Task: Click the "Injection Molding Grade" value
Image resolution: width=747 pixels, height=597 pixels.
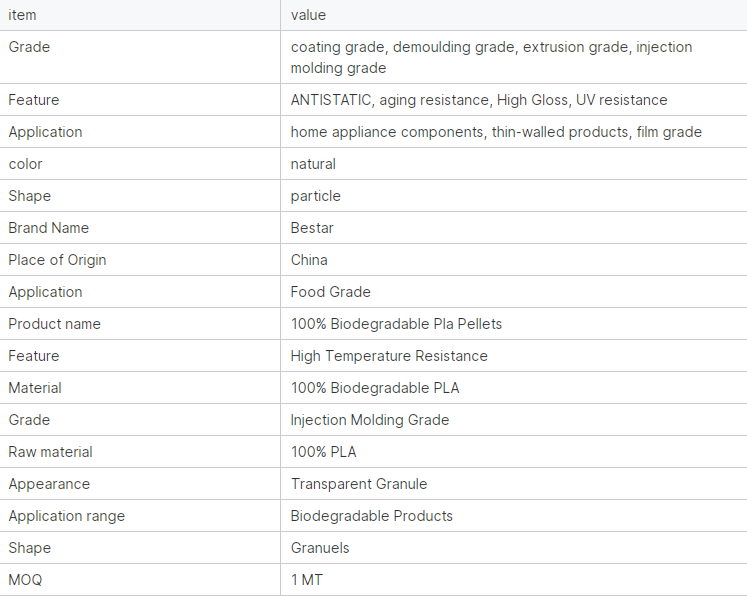Action: pyautogui.click(x=369, y=420)
